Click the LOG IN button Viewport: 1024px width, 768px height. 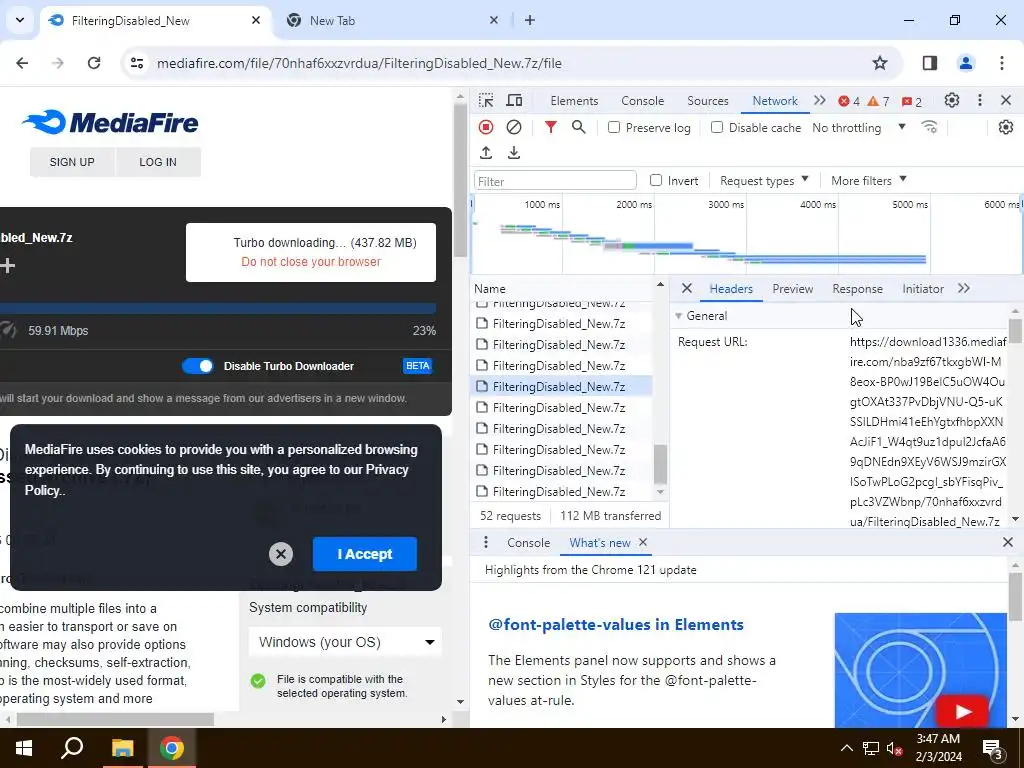[x=157, y=162]
